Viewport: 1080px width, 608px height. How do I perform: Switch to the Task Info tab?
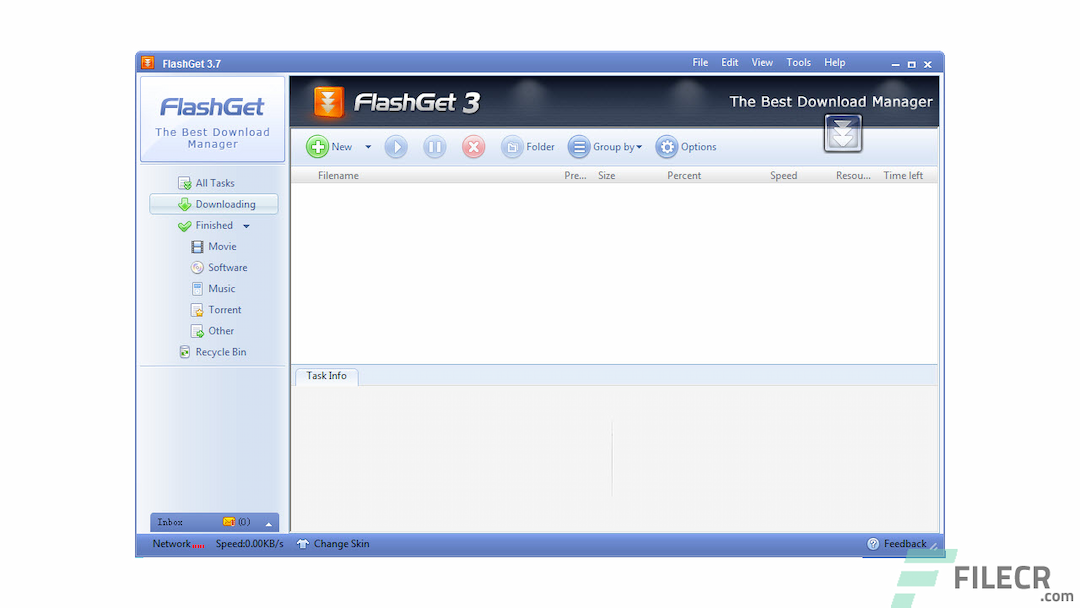(x=325, y=376)
